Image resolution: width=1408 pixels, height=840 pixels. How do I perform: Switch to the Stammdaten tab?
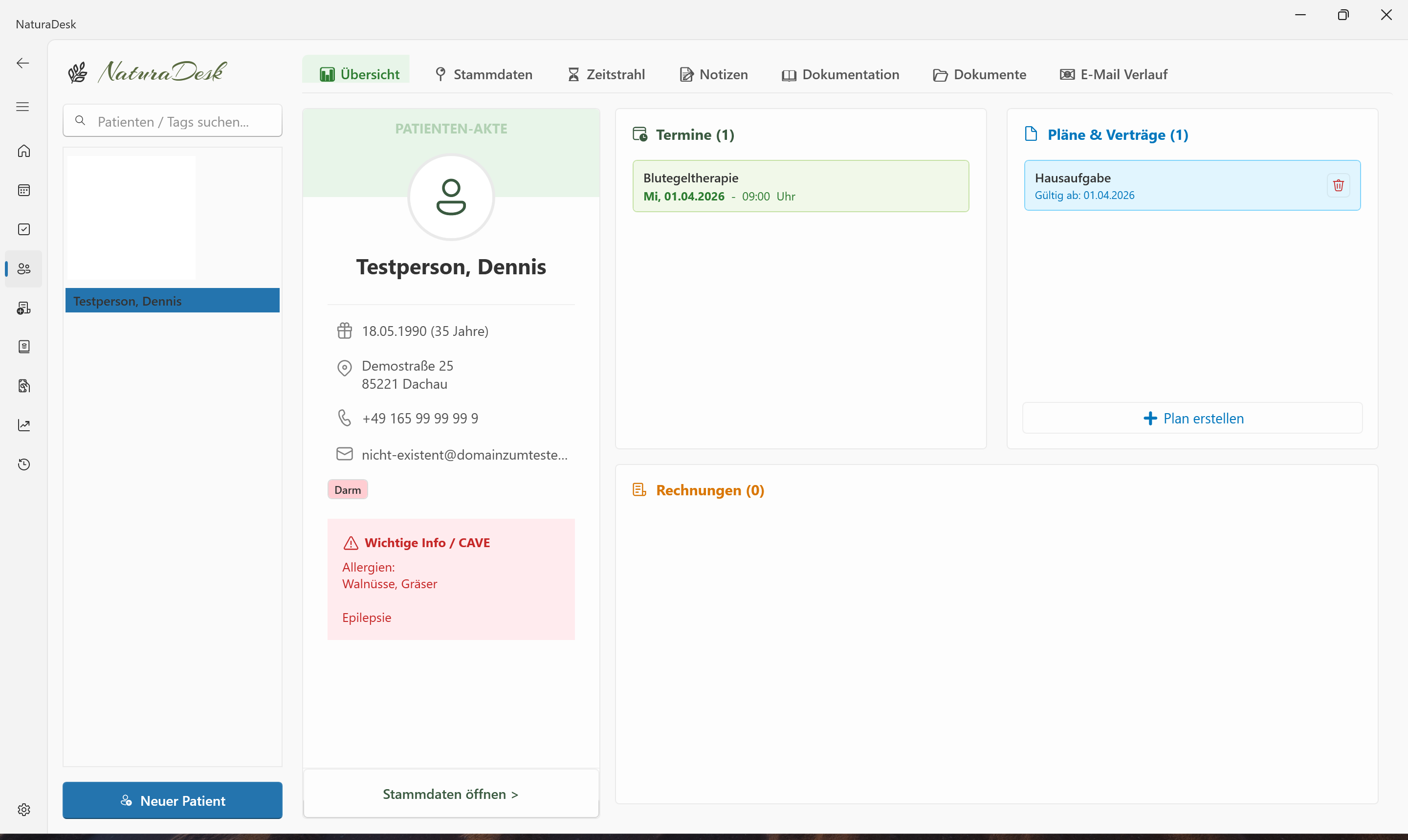click(x=484, y=74)
